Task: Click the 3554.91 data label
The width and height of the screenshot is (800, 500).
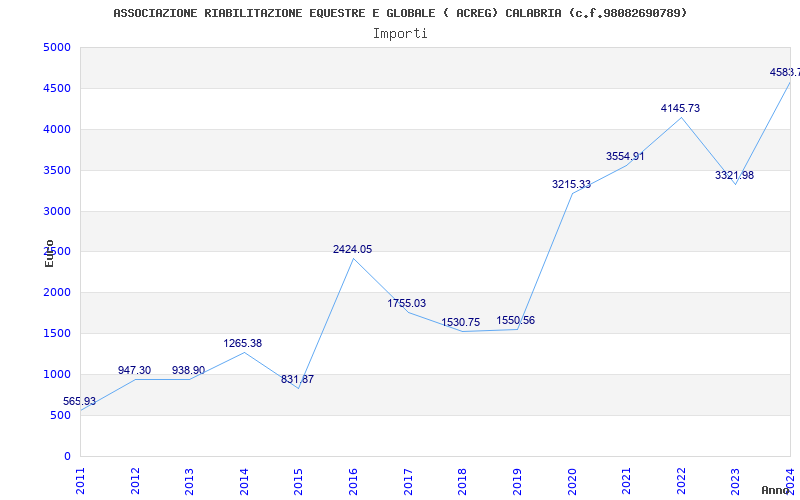Action: coord(625,156)
